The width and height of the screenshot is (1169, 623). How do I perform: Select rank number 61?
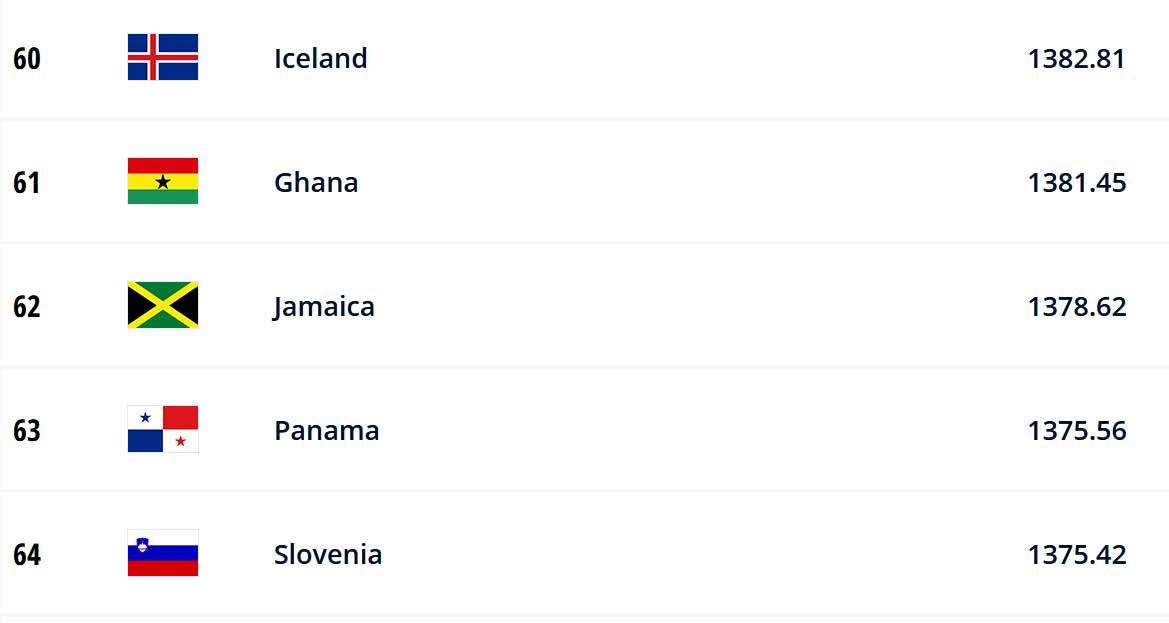[27, 183]
